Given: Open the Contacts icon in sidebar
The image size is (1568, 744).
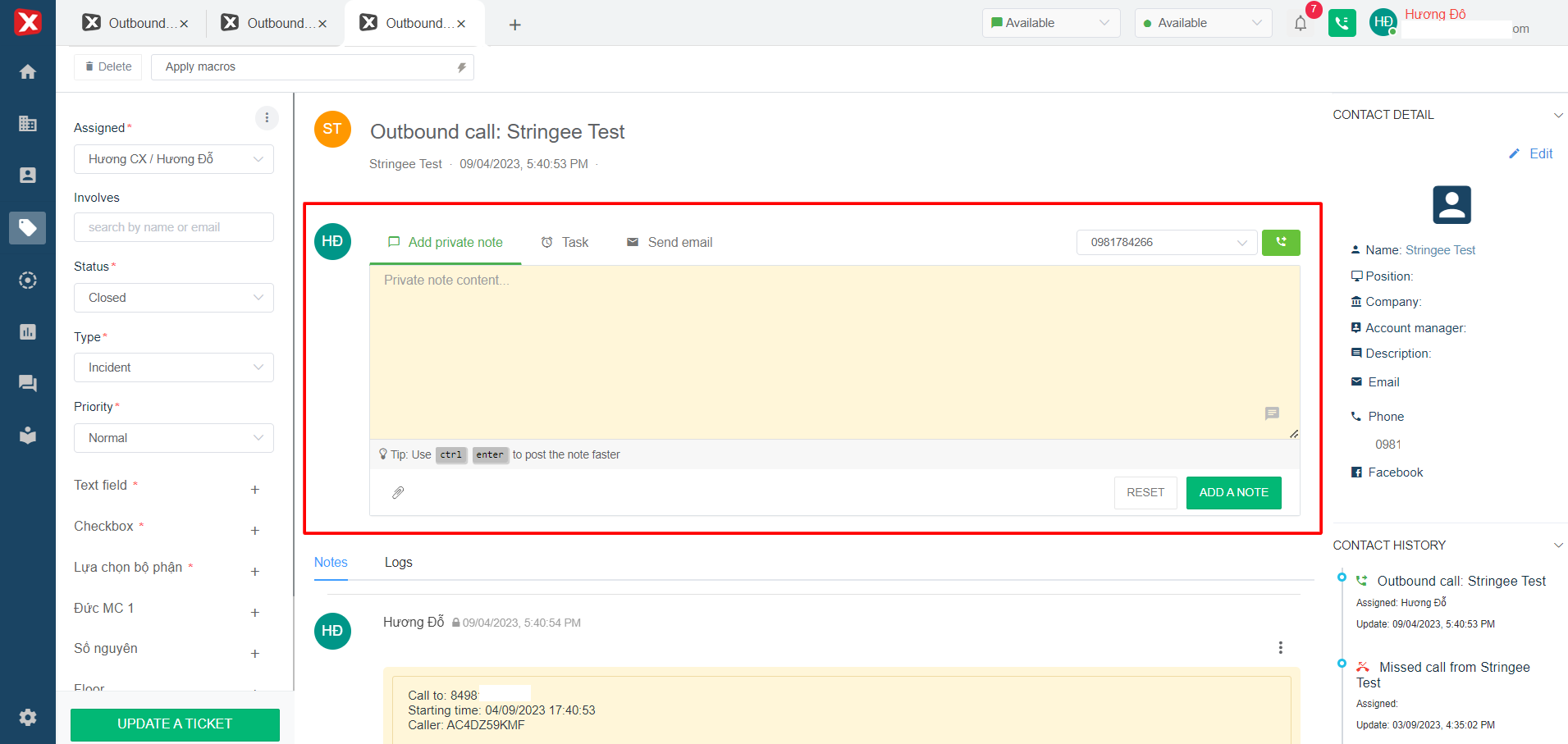Looking at the screenshot, I should (28, 176).
